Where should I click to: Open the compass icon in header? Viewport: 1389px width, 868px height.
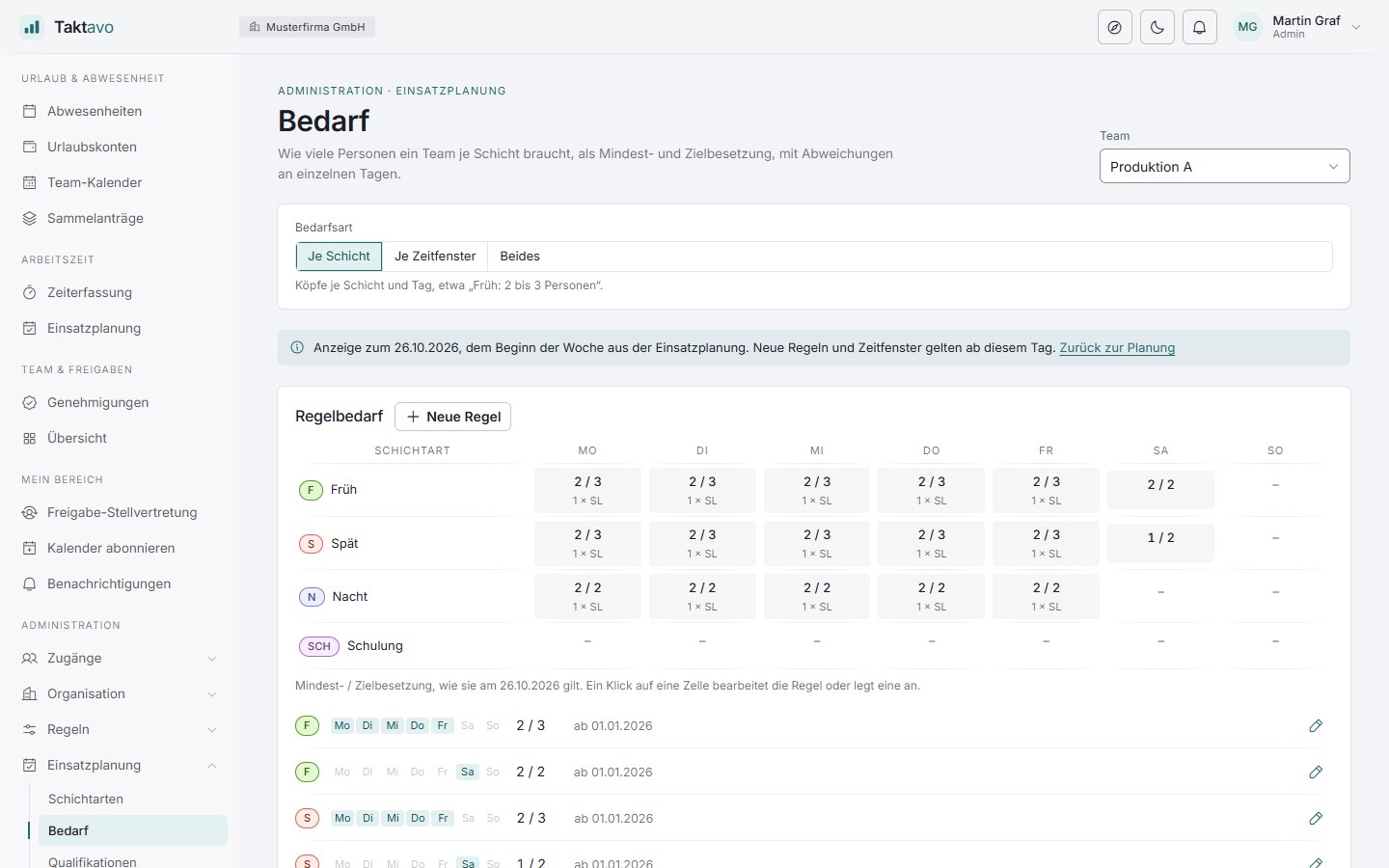click(1115, 27)
